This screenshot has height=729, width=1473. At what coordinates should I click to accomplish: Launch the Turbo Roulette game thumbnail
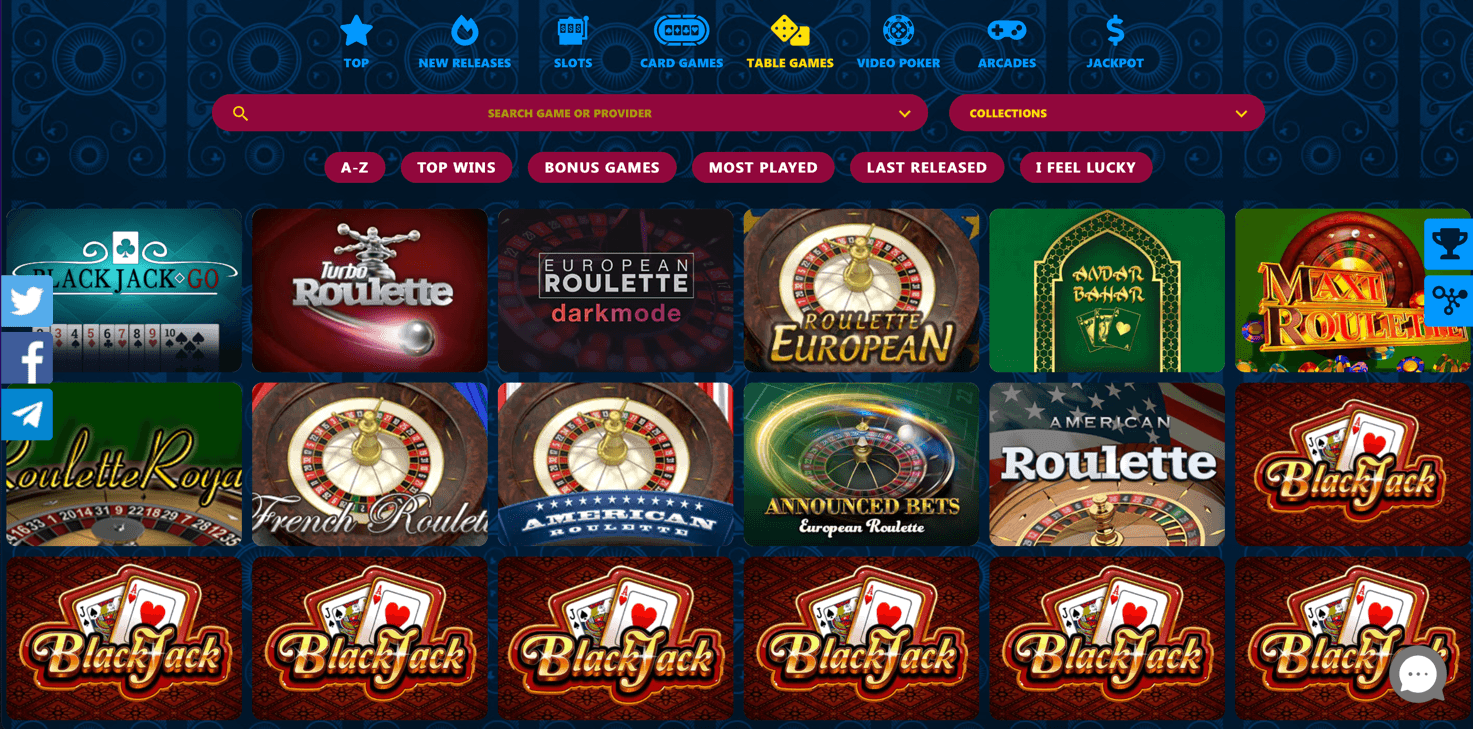[x=369, y=290]
